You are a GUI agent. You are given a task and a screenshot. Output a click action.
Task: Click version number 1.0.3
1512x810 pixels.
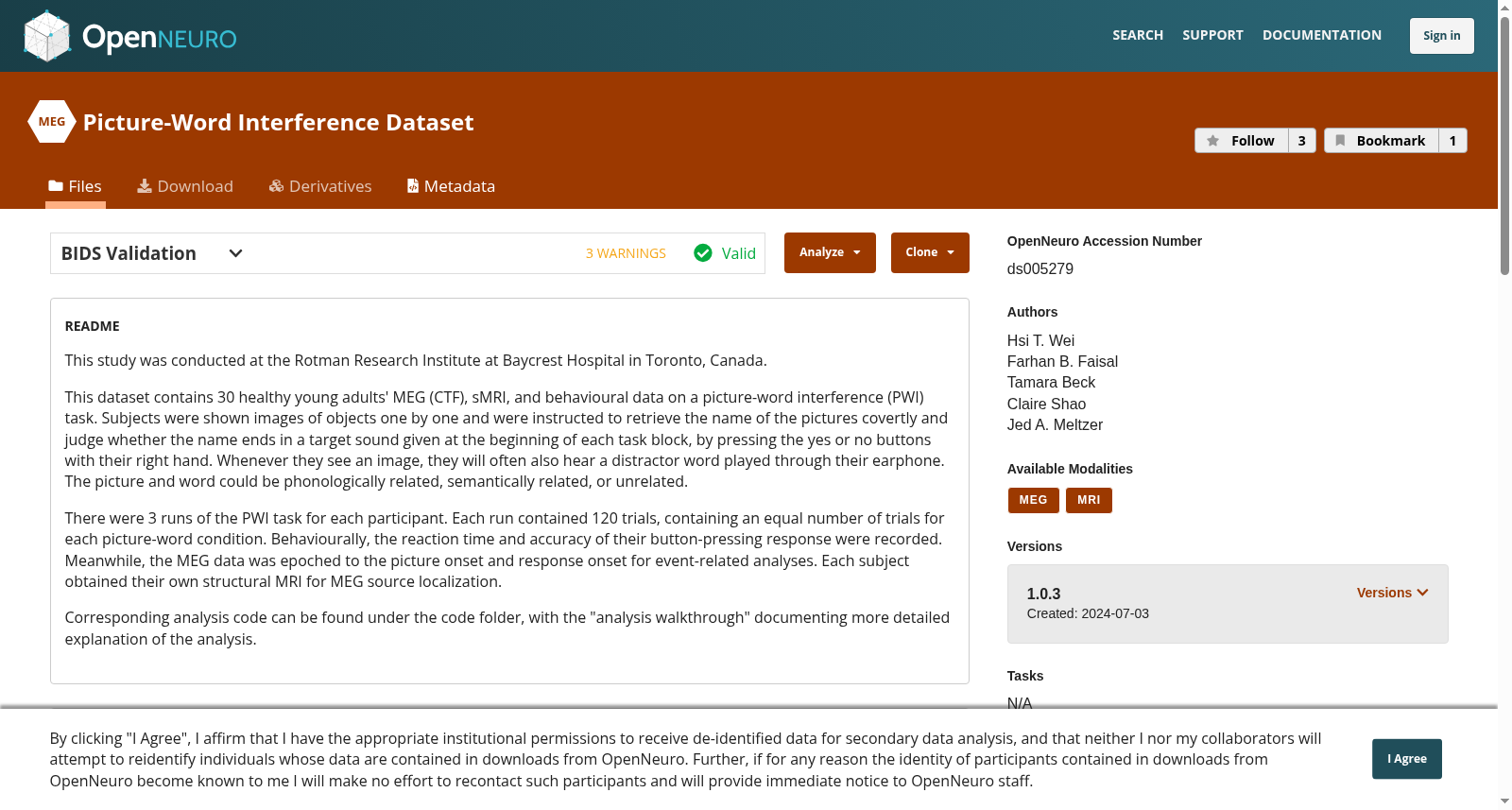[x=1043, y=594]
